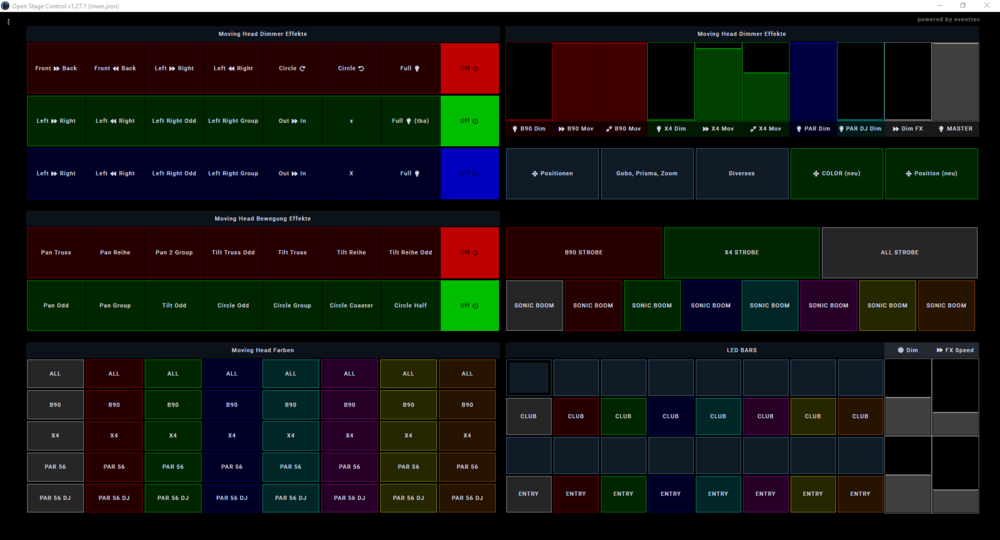Viewport: 1000px width, 540px height.
Task: Activate Tilt Reihe Odd effect
Action: click(x=410, y=252)
